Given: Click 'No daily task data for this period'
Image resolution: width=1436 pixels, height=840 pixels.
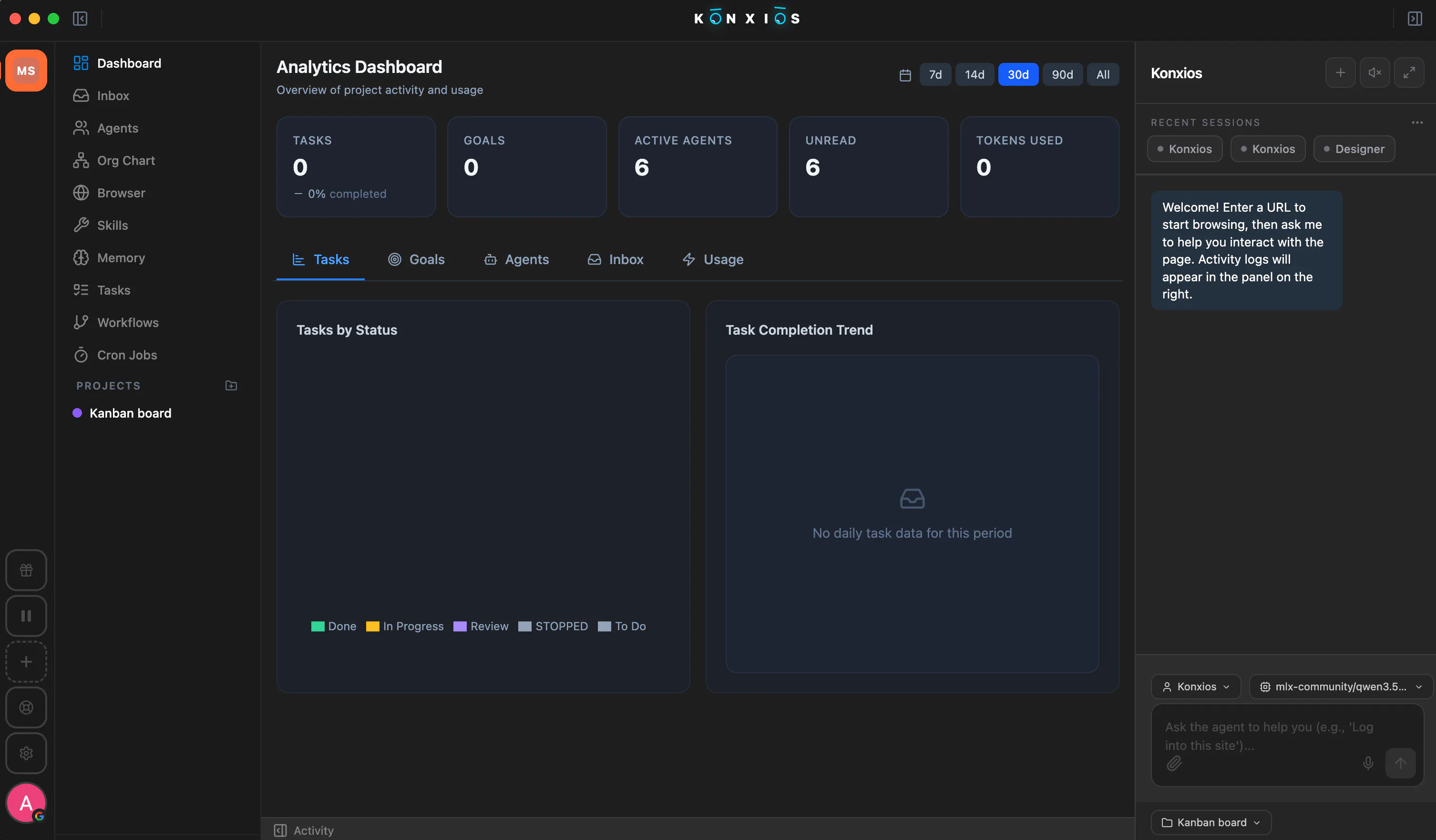Looking at the screenshot, I should pyautogui.click(x=912, y=533).
